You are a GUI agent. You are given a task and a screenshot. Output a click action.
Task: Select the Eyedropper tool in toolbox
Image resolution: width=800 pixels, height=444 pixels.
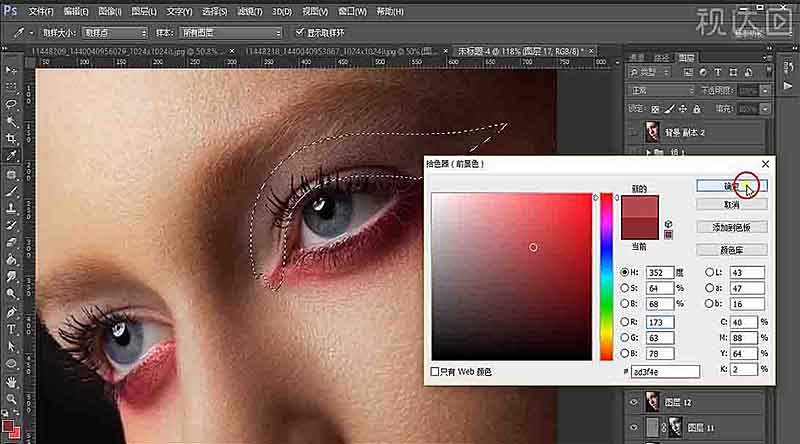tap(11, 156)
